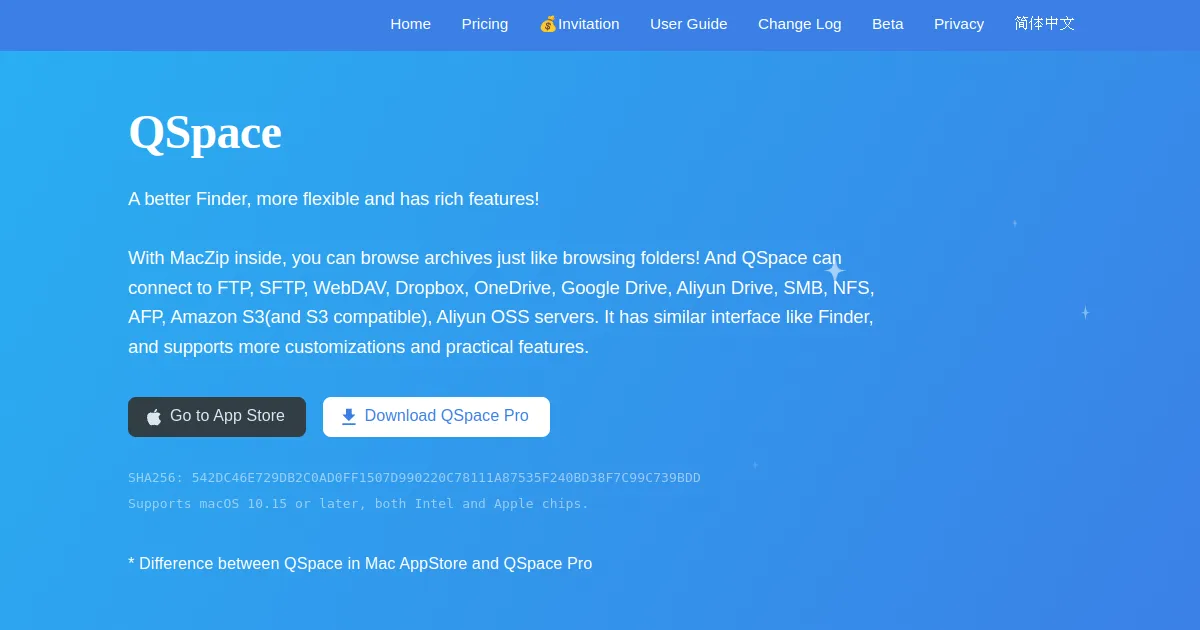Click 'Supports macOS 10.15 or later' text
Screen dimensions: 1200x630
pos(358,504)
